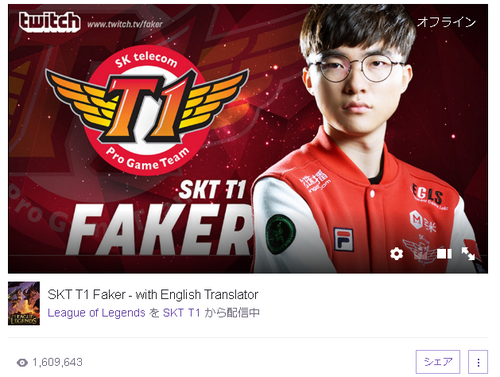Image resolution: width=500 pixels, height=377 pixels.
Task: Click the large FAKER banner text
Action: pos(160,229)
